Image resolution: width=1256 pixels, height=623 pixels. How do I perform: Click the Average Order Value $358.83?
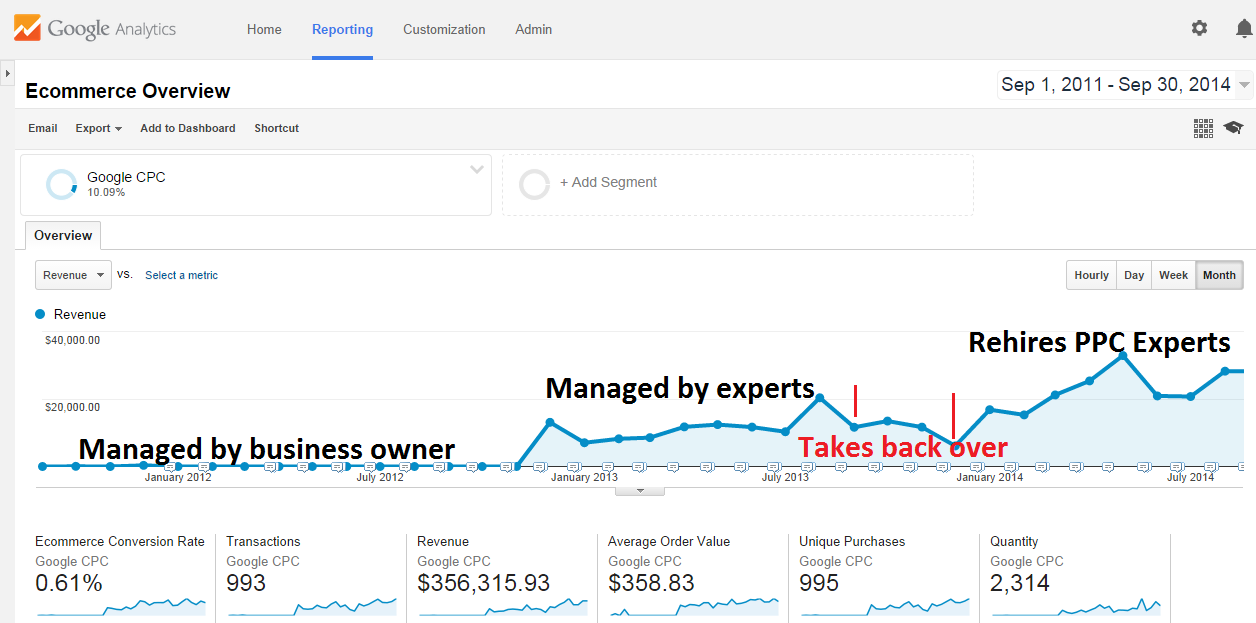[x=650, y=583]
